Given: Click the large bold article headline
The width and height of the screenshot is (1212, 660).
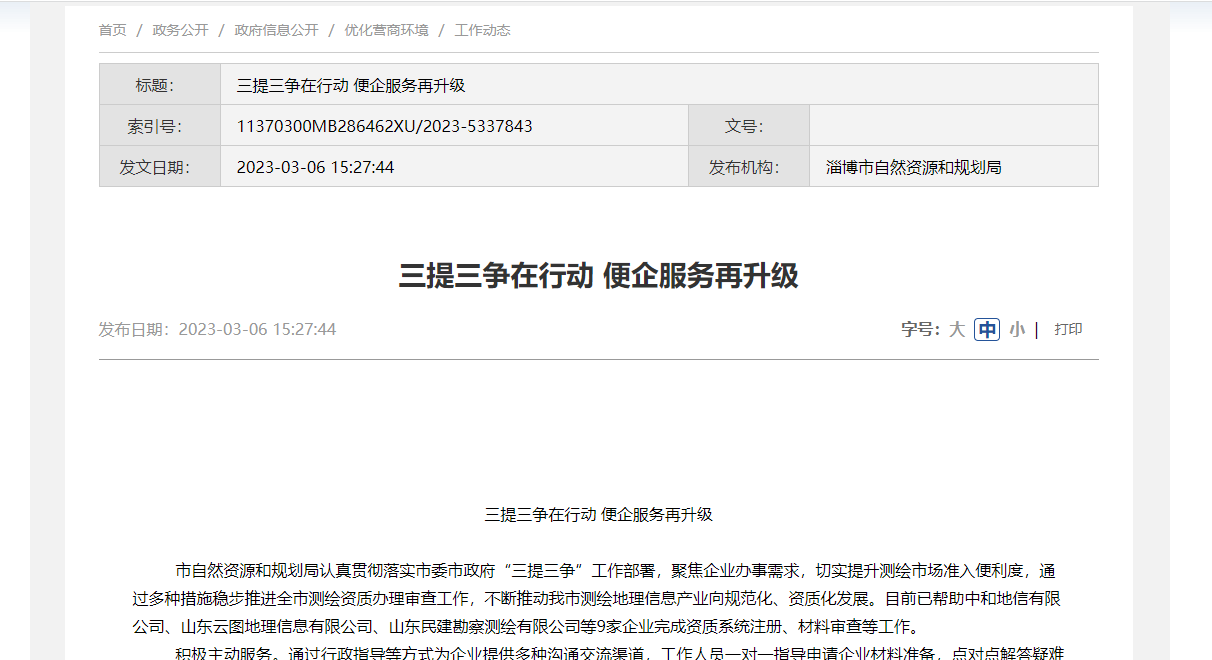Looking at the screenshot, I should (598, 275).
